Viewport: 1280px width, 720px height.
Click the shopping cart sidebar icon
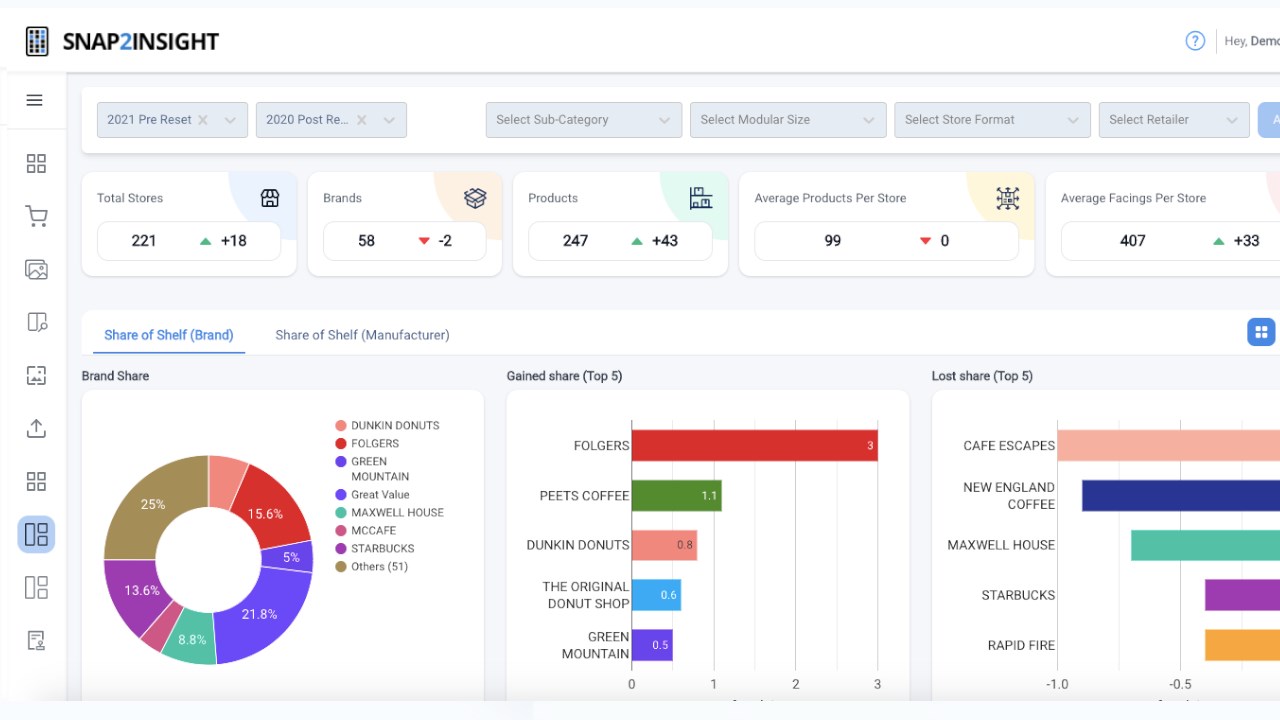pyautogui.click(x=36, y=216)
